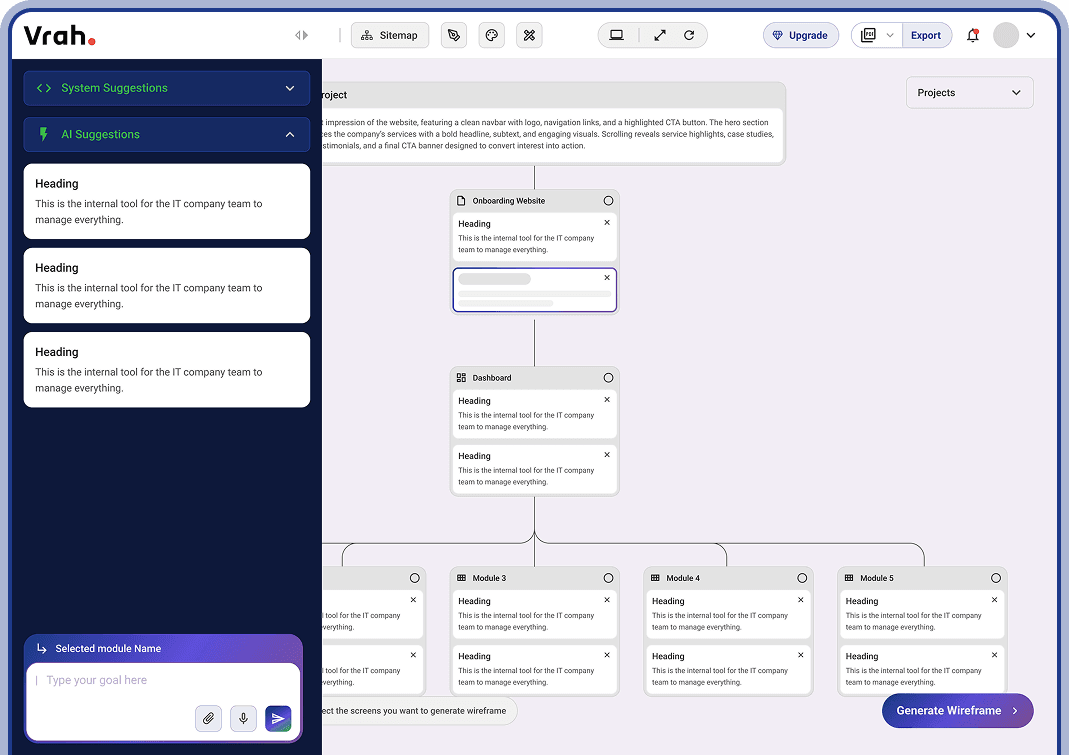Select the Module 5 screen circle
Viewport: 1069px width, 755px height.
995,577
